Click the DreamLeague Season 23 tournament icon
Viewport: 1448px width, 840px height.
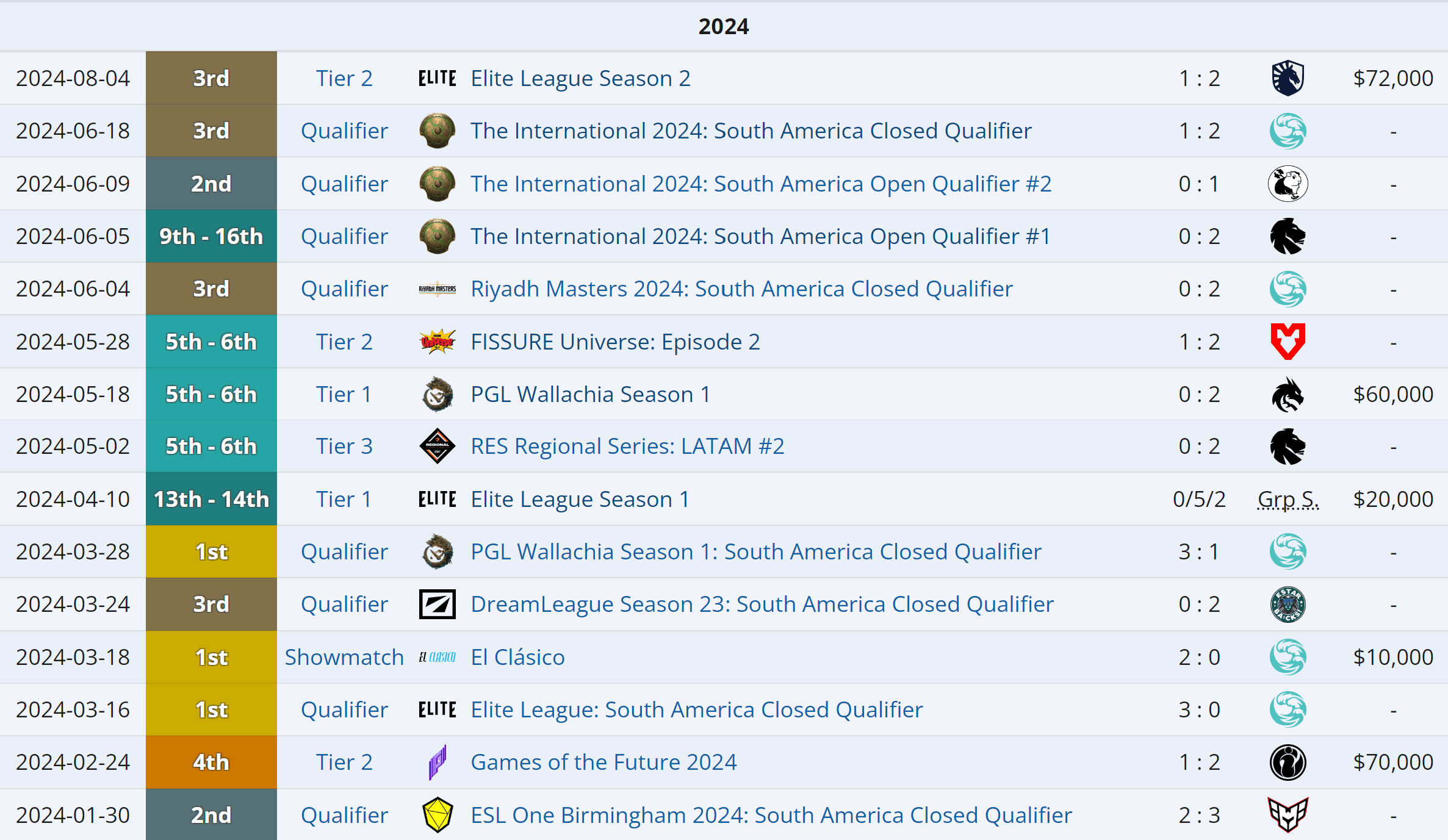click(x=437, y=604)
